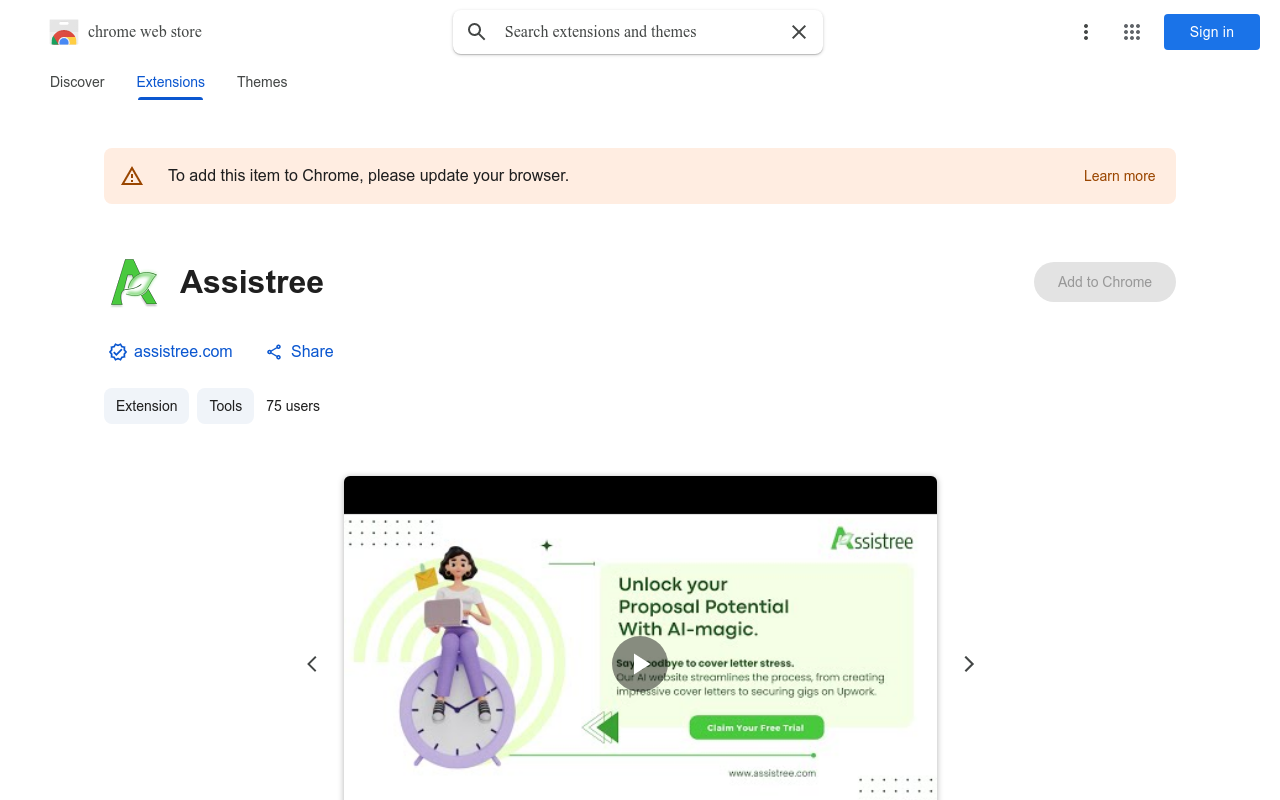Click the warning triangle icon in banner
Image resolution: width=1280 pixels, height=800 pixels.
point(132,176)
